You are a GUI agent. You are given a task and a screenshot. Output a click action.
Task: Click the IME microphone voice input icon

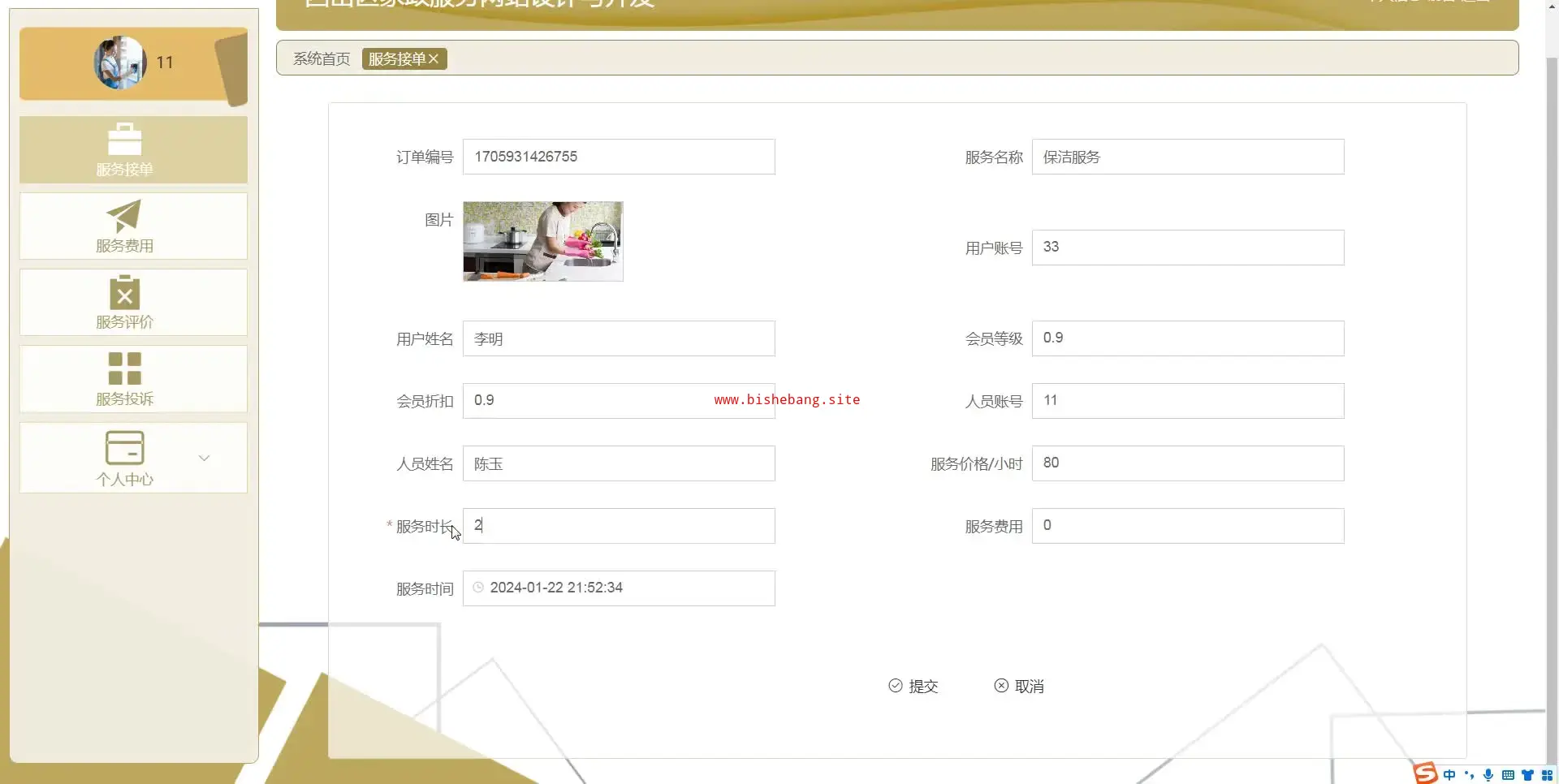coord(1488,775)
